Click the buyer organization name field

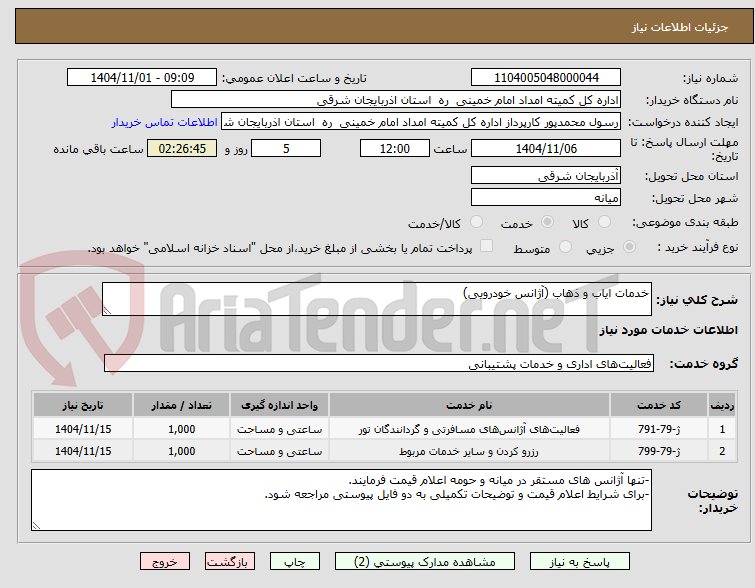396,100
